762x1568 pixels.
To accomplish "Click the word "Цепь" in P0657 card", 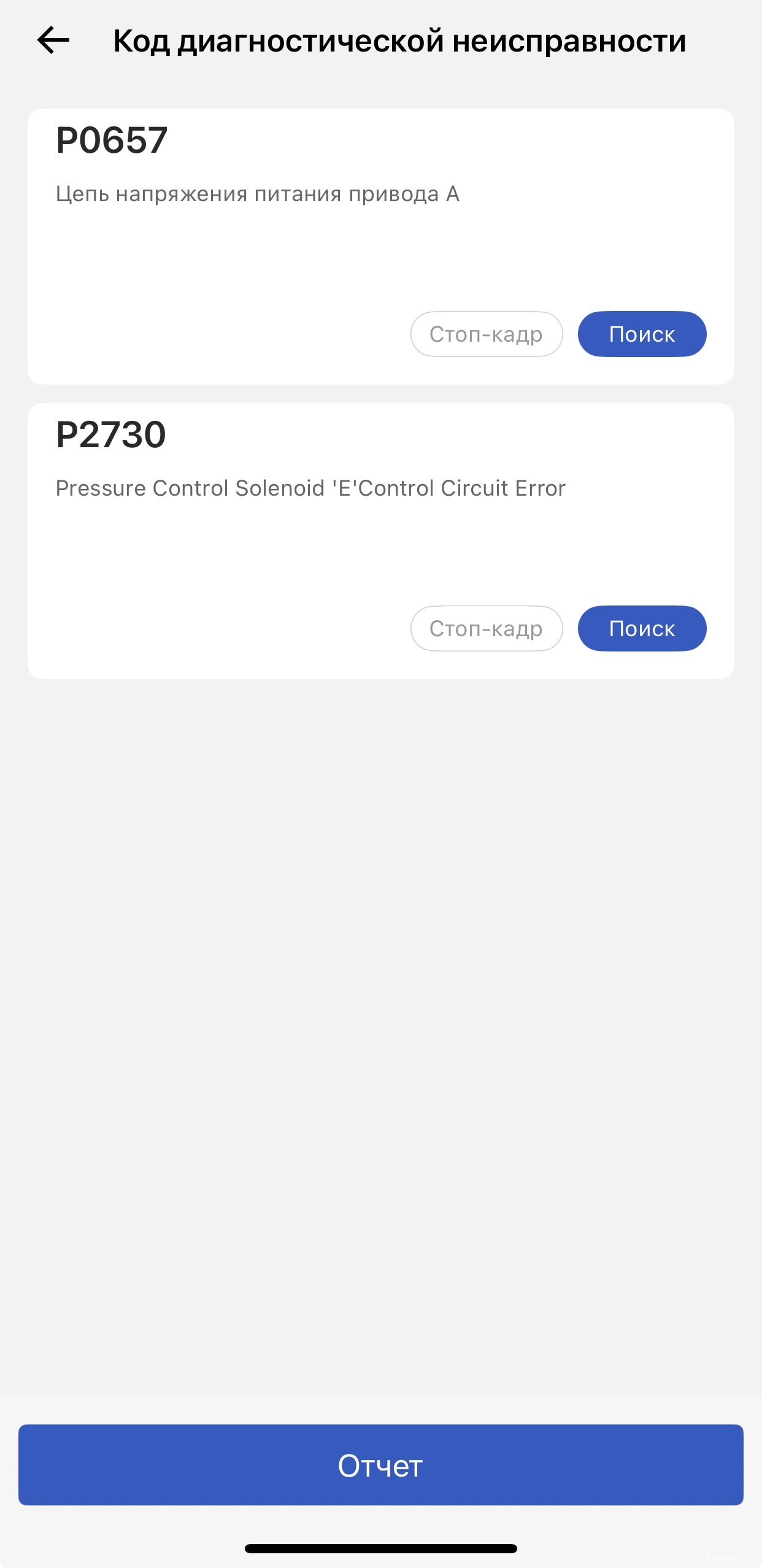I will [x=82, y=194].
